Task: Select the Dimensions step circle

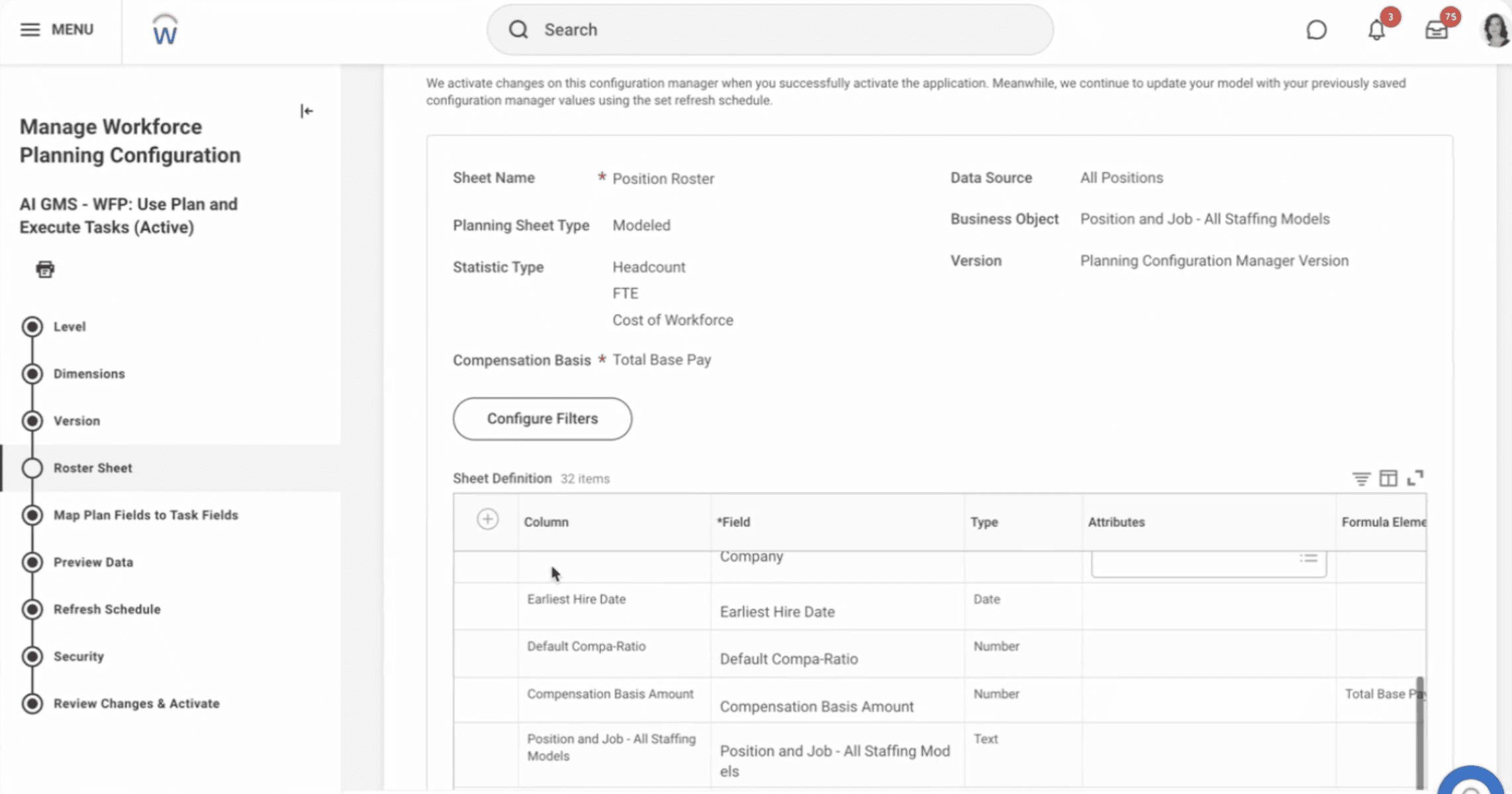Action: click(x=32, y=373)
